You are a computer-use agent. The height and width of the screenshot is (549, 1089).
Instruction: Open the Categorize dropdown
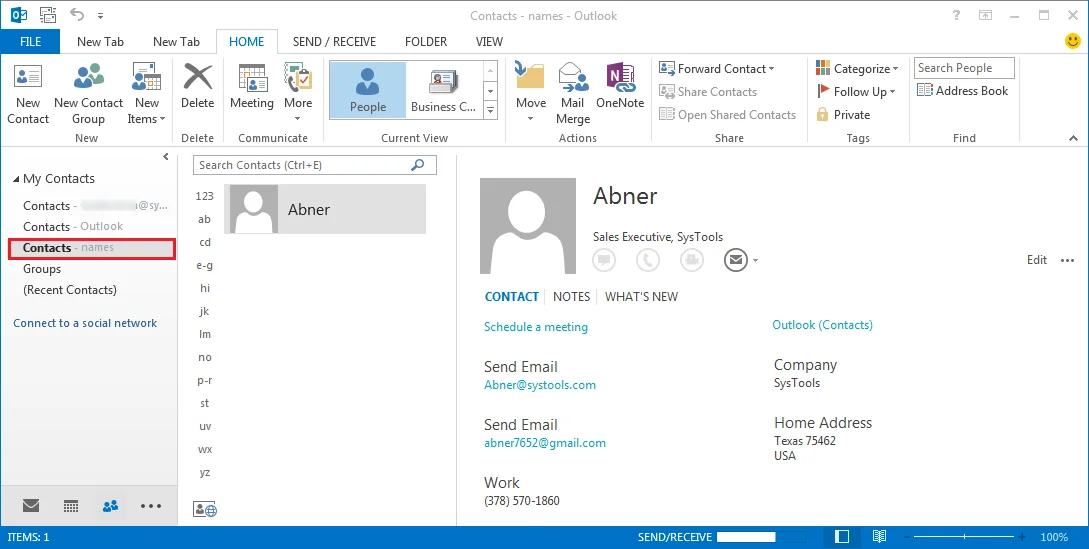pyautogui.click(x=857, y=68)
